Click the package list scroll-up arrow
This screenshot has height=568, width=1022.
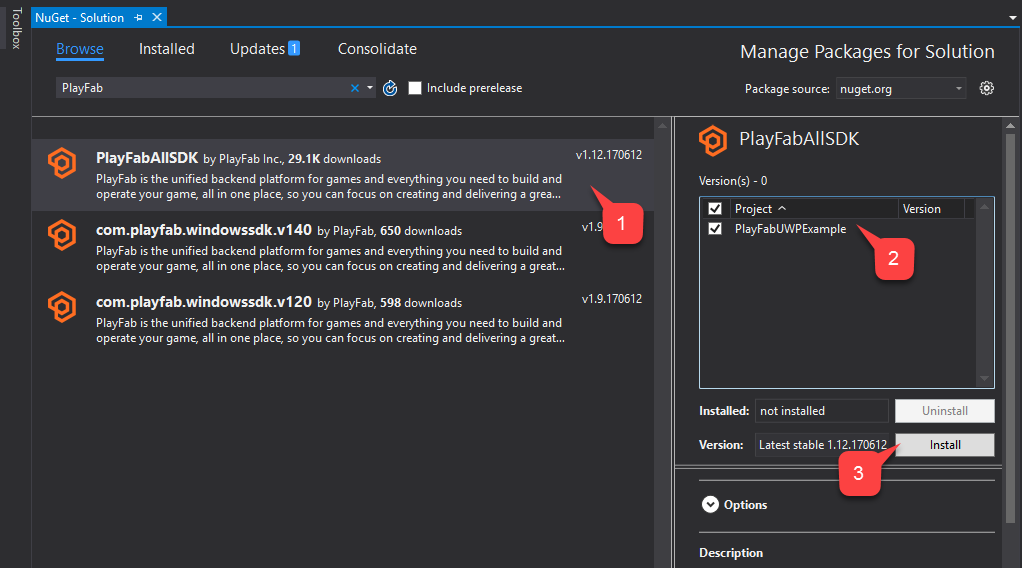pos(663,125)
